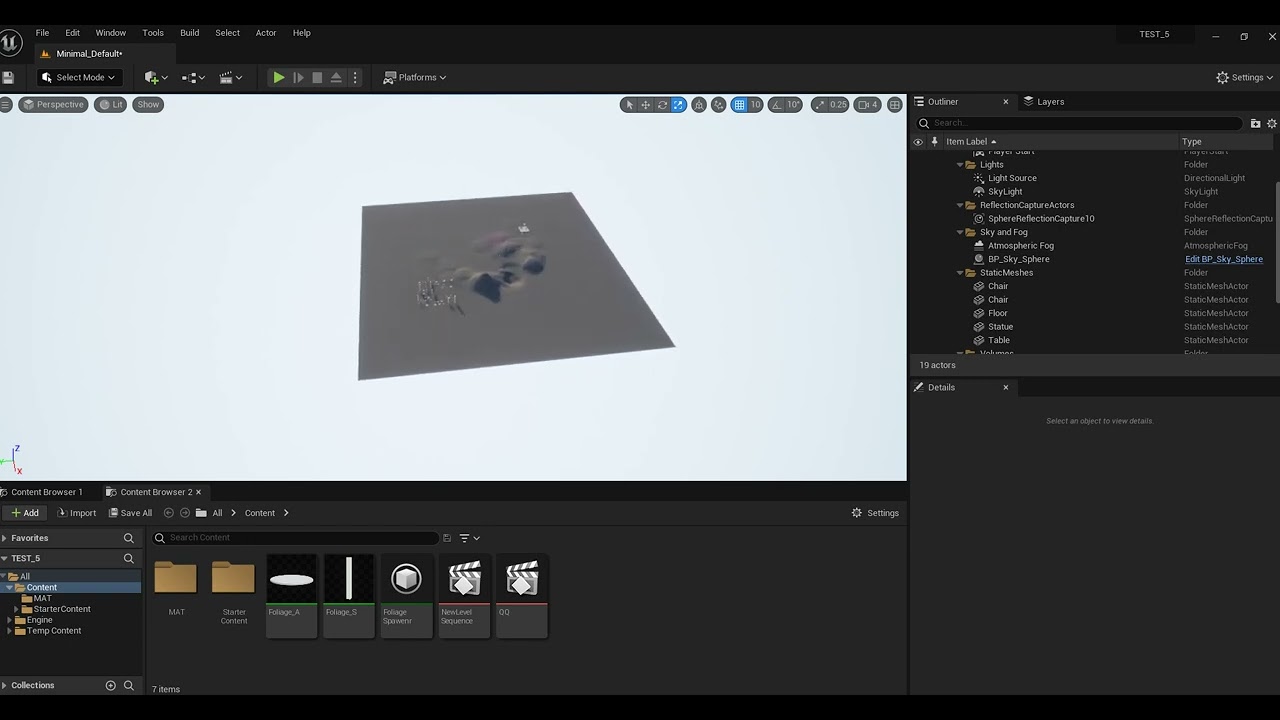Collapse the Lights folder in Outliner
Image resolution: width=1280 pixels, height=720 pixels.
[x=960, y=165]
